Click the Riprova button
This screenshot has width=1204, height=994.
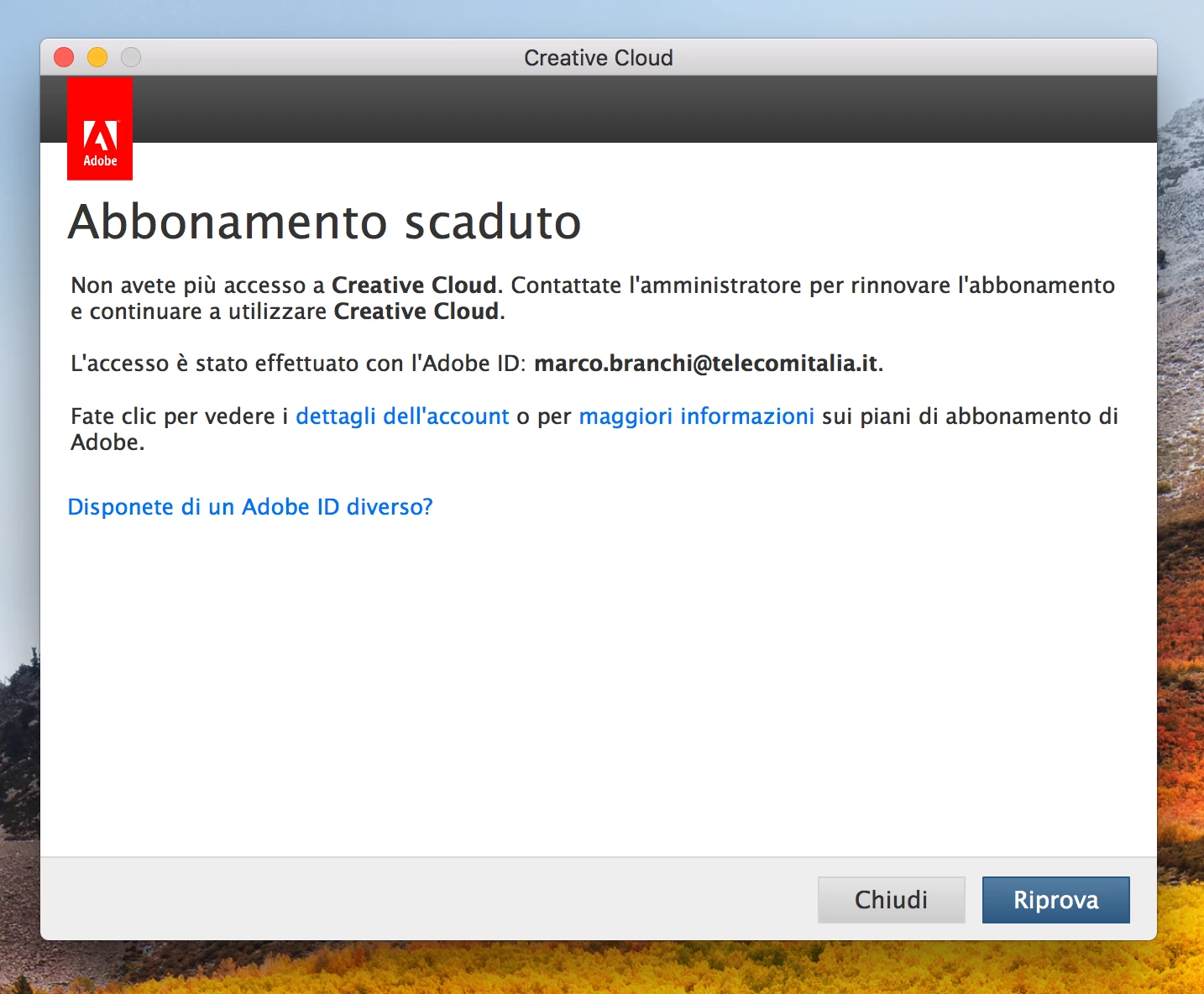(1055, 900)
